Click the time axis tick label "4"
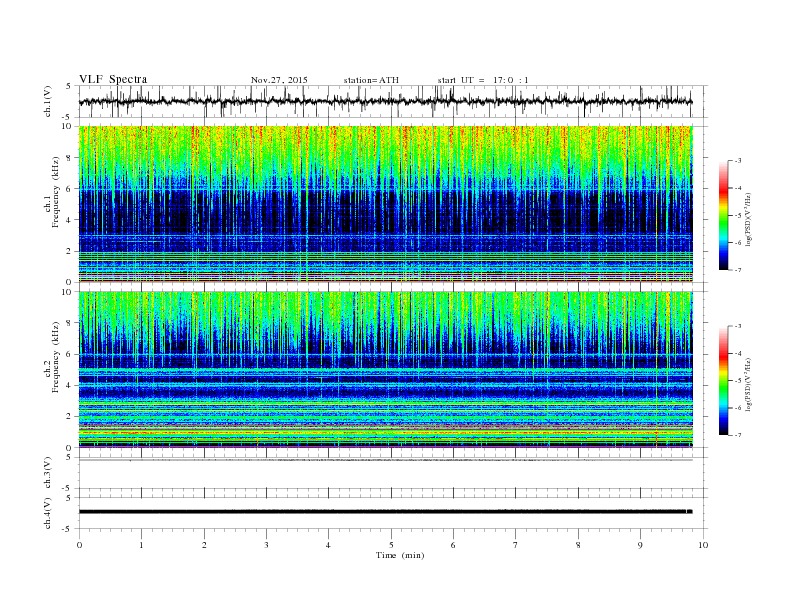Screen dimensions: 792x612 pos(328,545)
